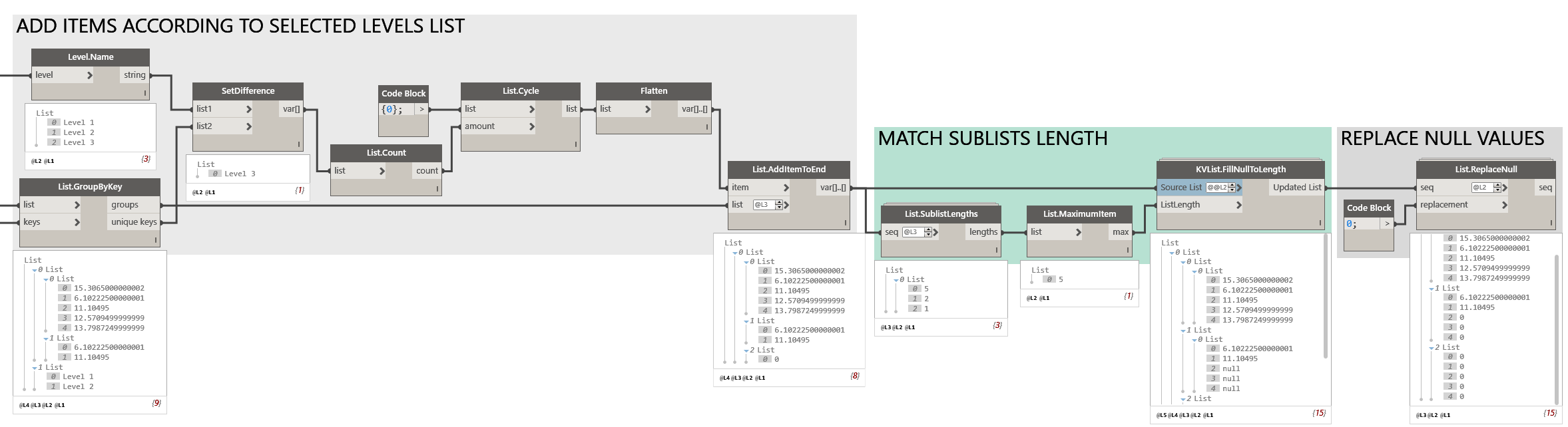Select the Flatten node header
The height and width of the screenshot is (427, 1568).
tap(654, 91)
